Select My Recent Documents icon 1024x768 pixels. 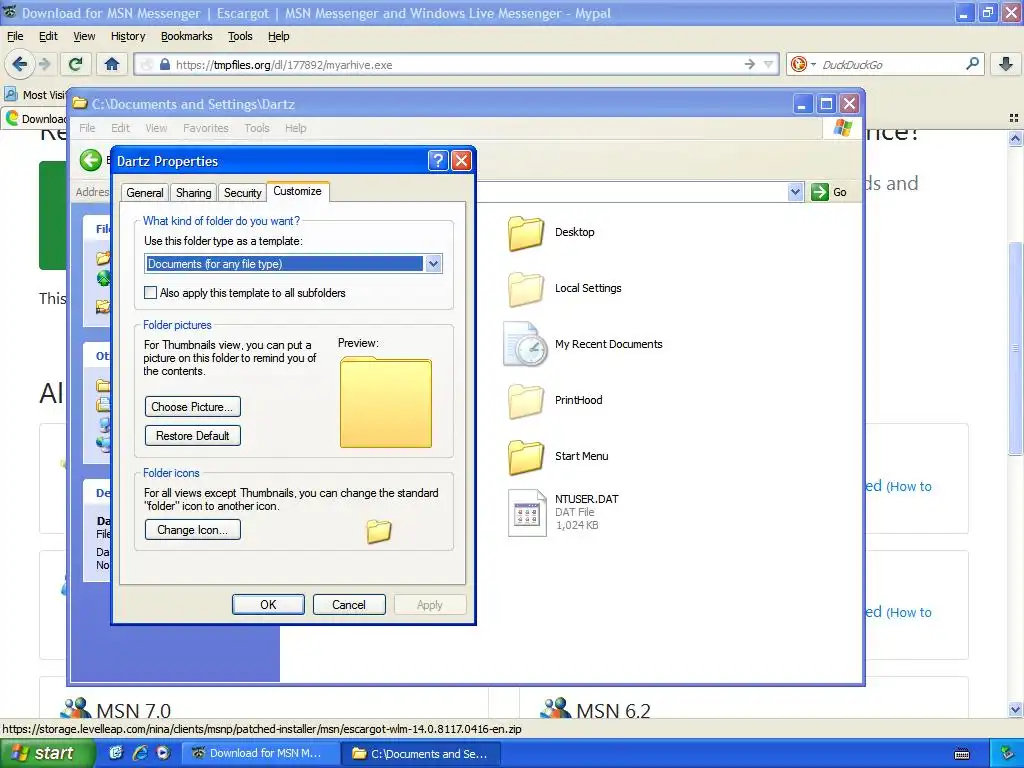pos(525,344)
